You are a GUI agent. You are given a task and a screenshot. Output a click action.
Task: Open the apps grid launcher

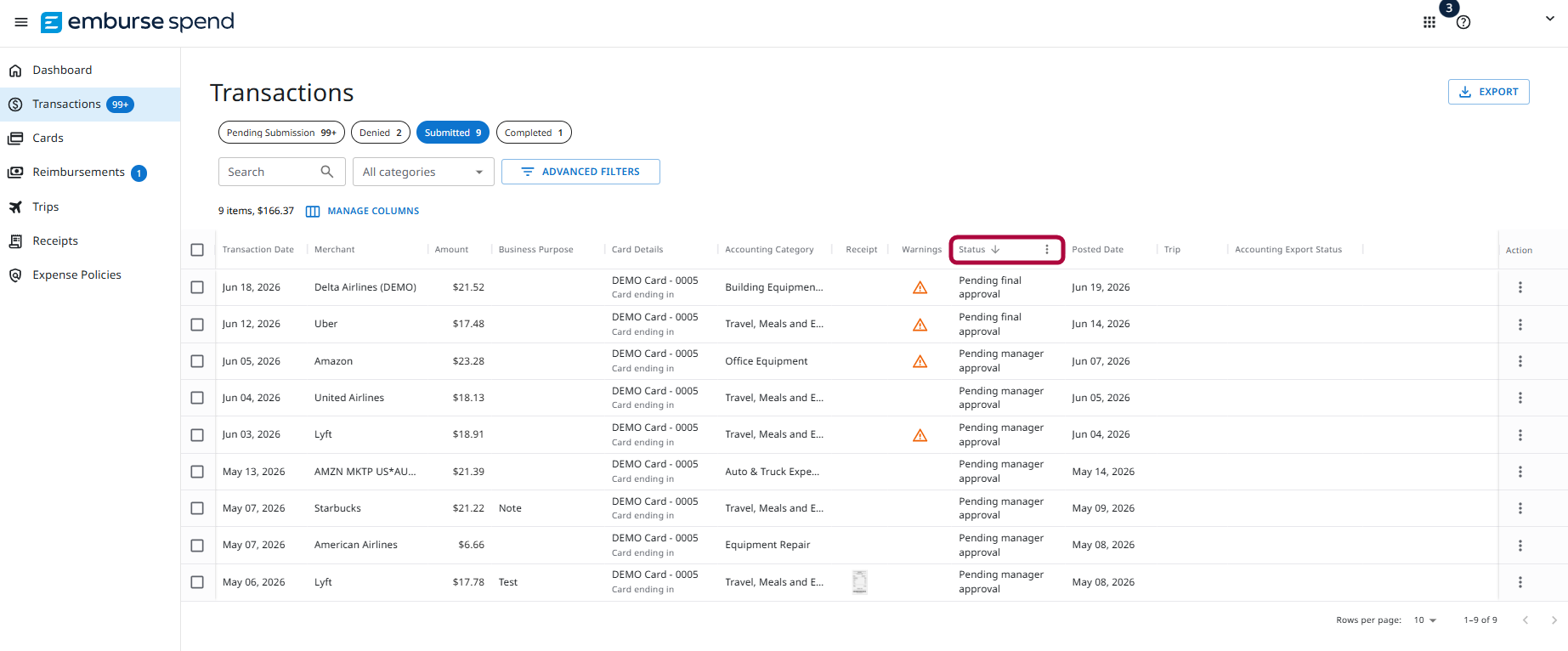(1429, 22)
